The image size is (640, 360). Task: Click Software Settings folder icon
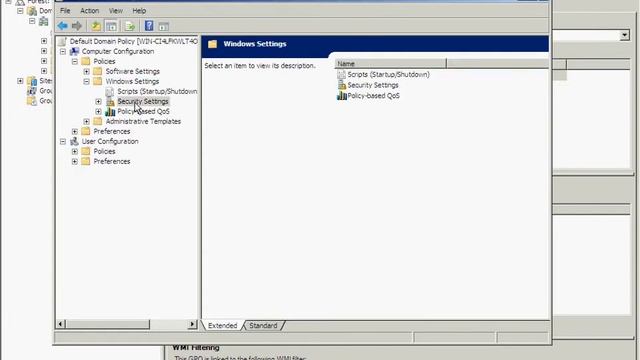[98, 71]
